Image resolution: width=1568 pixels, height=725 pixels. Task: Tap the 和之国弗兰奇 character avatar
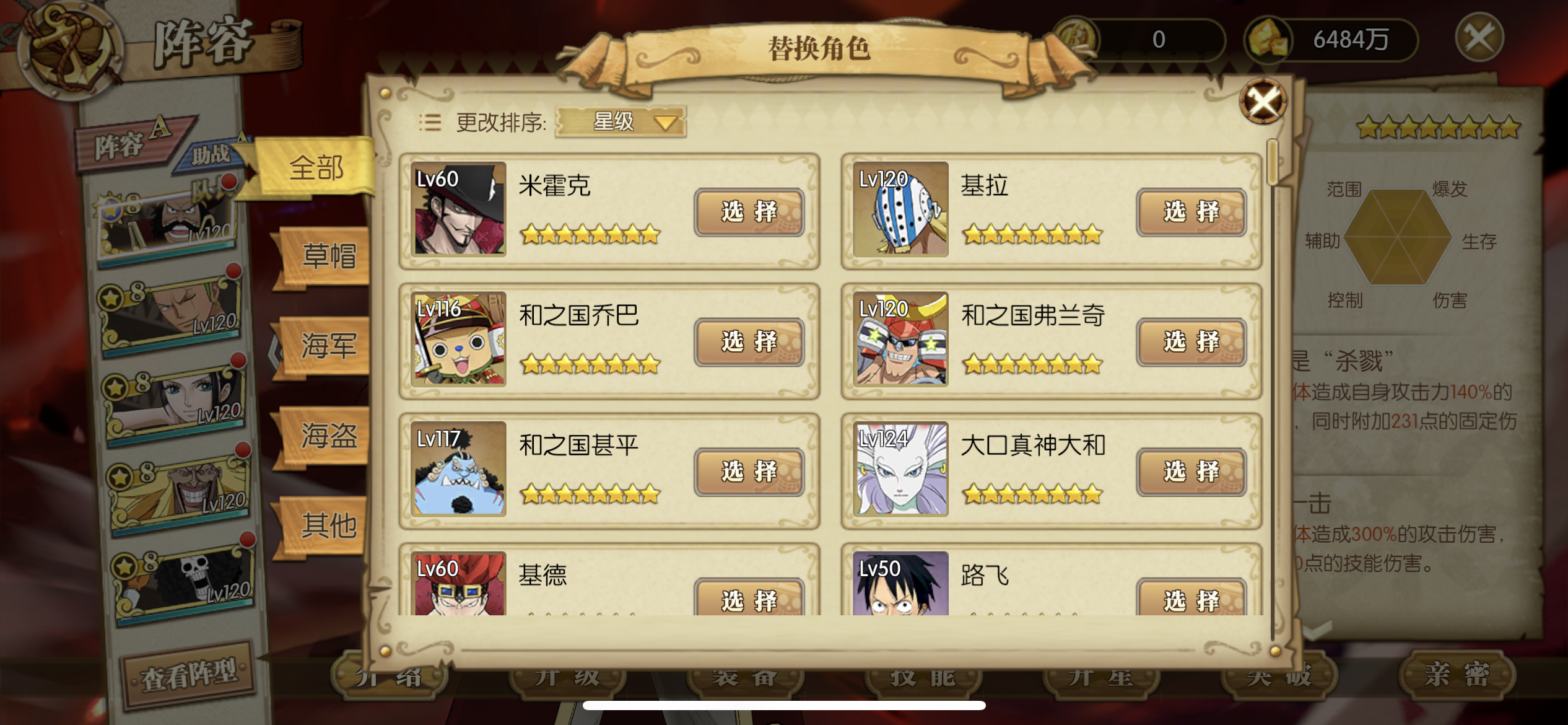click(901, 339)
